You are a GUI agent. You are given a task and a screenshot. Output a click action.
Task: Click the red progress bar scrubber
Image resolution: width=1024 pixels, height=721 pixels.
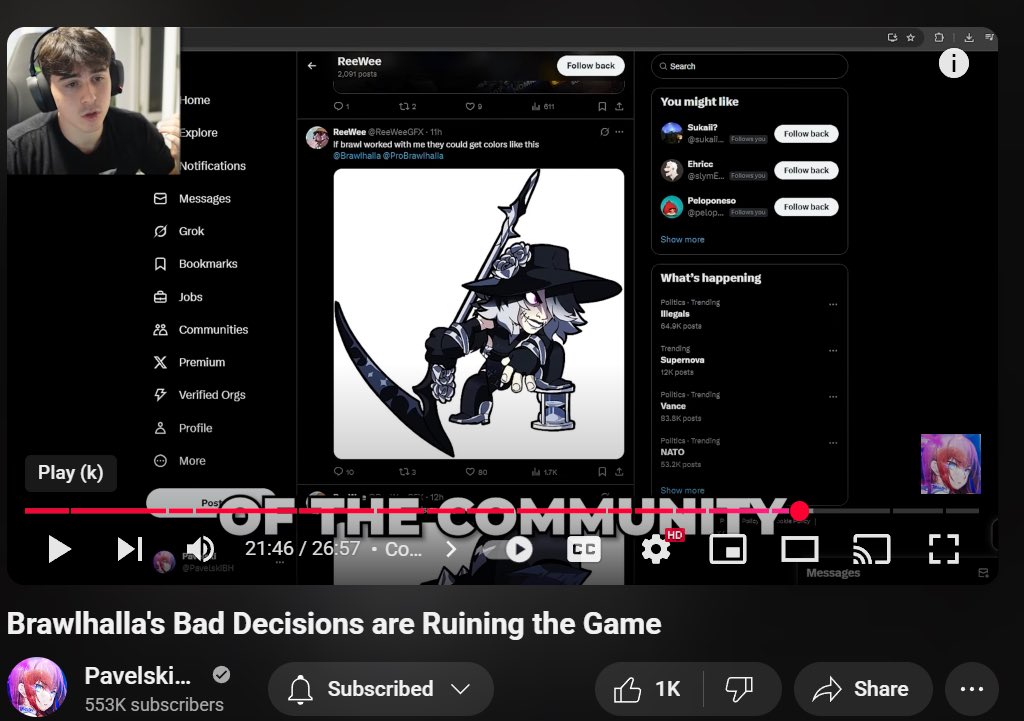[x=799, y=511]
